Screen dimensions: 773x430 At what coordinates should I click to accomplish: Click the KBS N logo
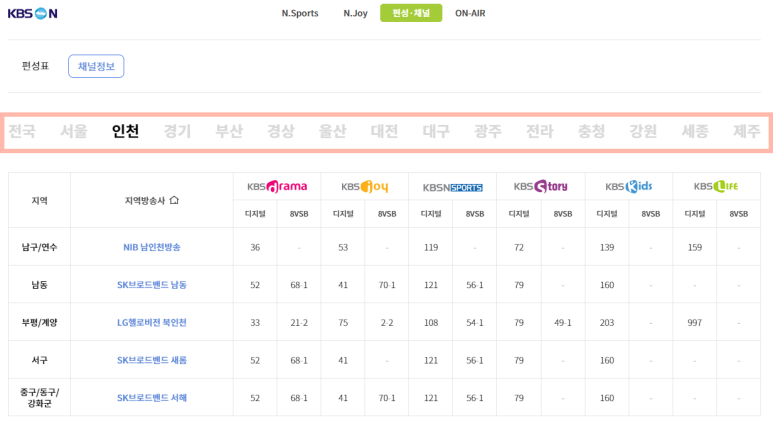(33, 13)
